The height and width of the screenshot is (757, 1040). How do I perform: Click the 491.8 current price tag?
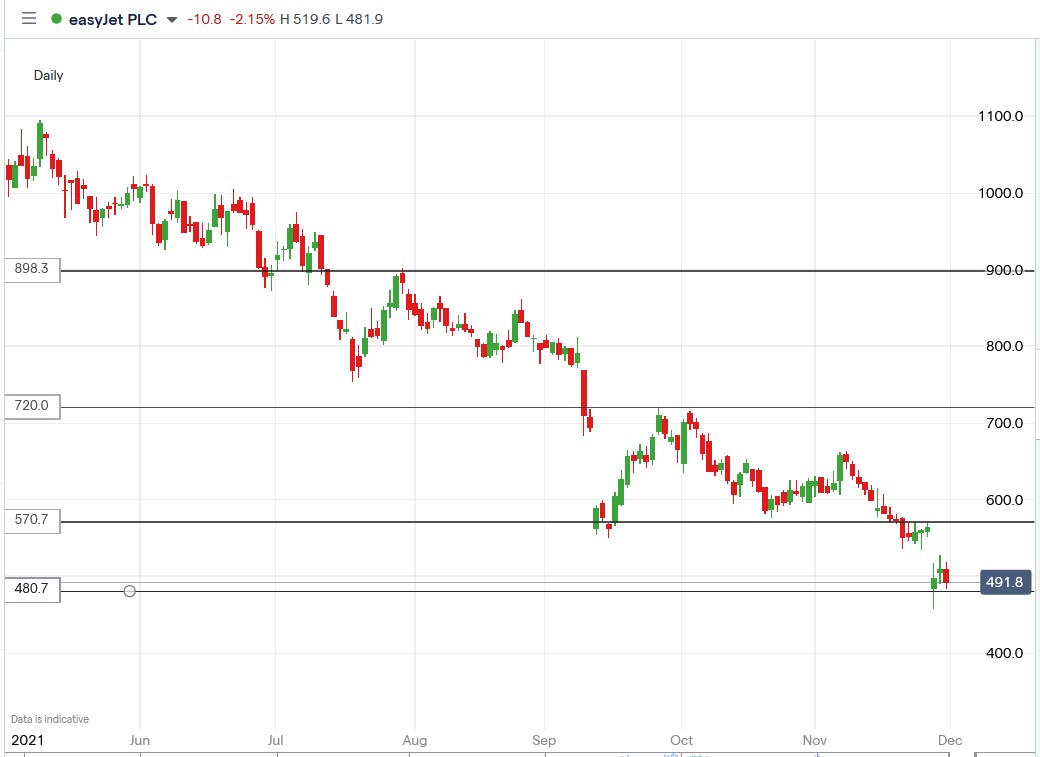pos(1005,581)
